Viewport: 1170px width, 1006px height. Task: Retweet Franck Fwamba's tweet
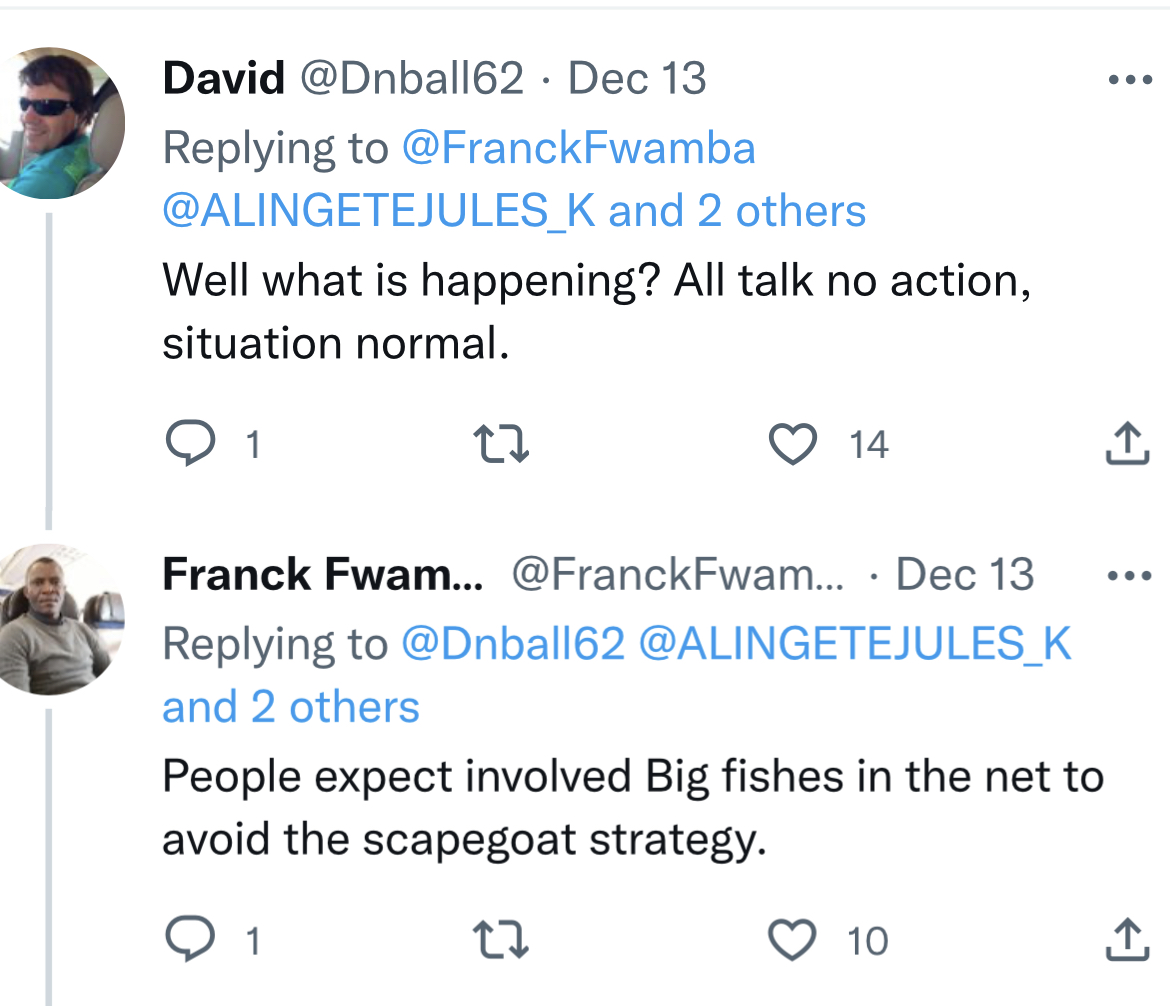[x=501, y=939]
